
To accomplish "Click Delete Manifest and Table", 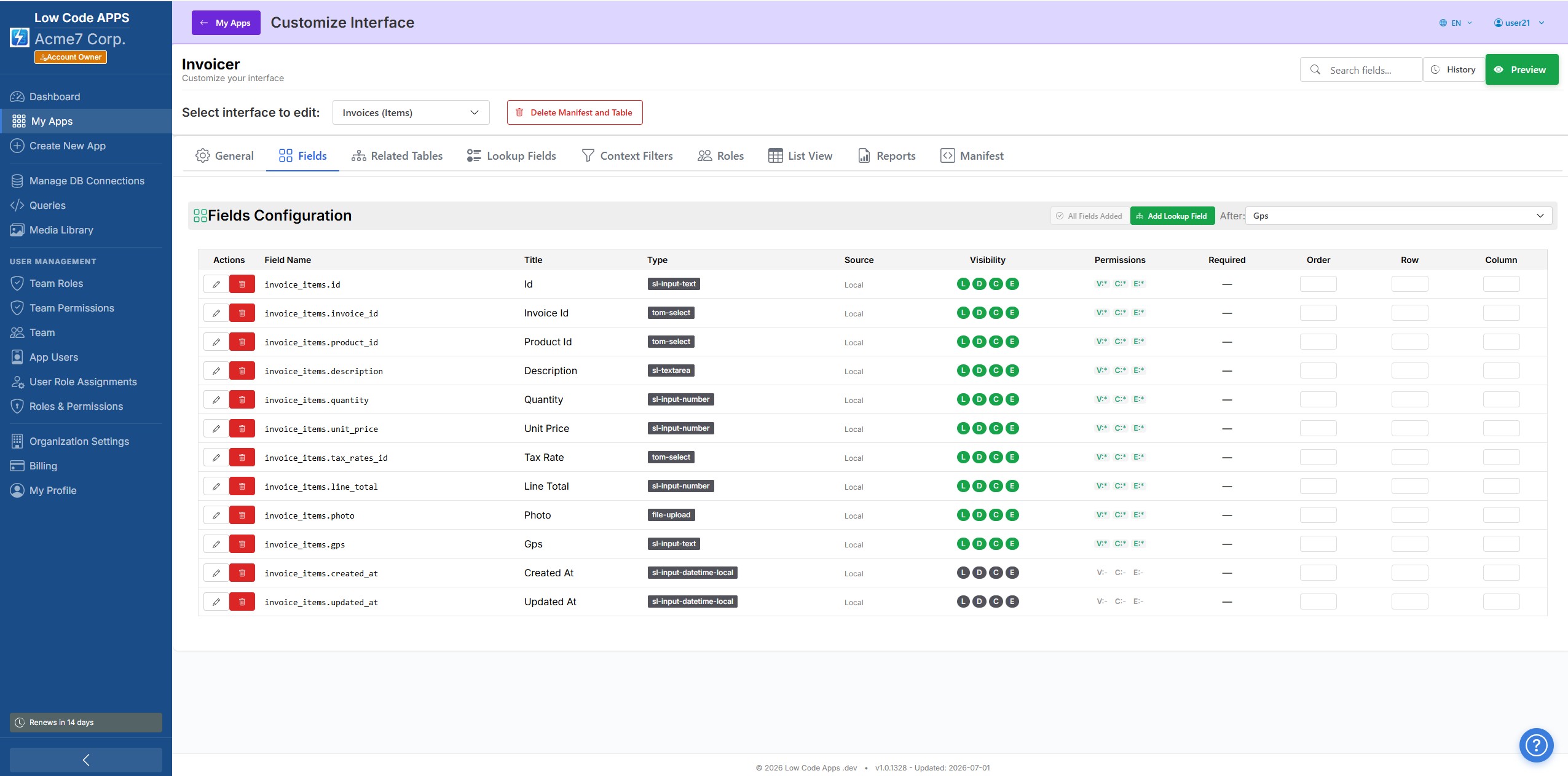I will [575, 112].
